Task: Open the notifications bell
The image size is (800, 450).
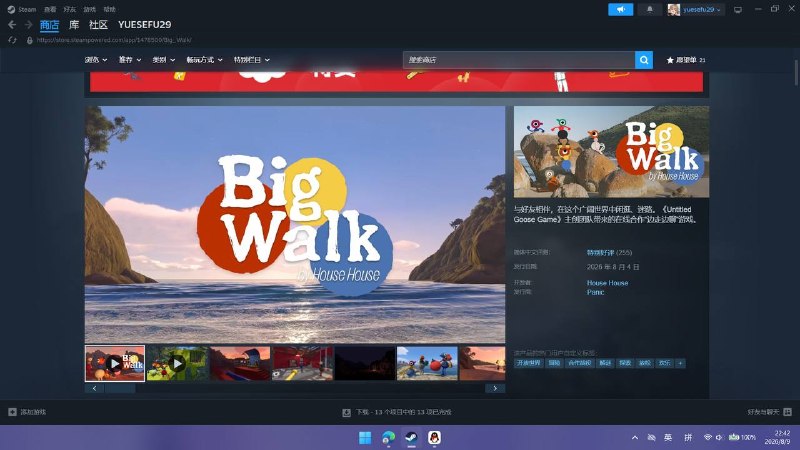Action: [x=649, y=9]
